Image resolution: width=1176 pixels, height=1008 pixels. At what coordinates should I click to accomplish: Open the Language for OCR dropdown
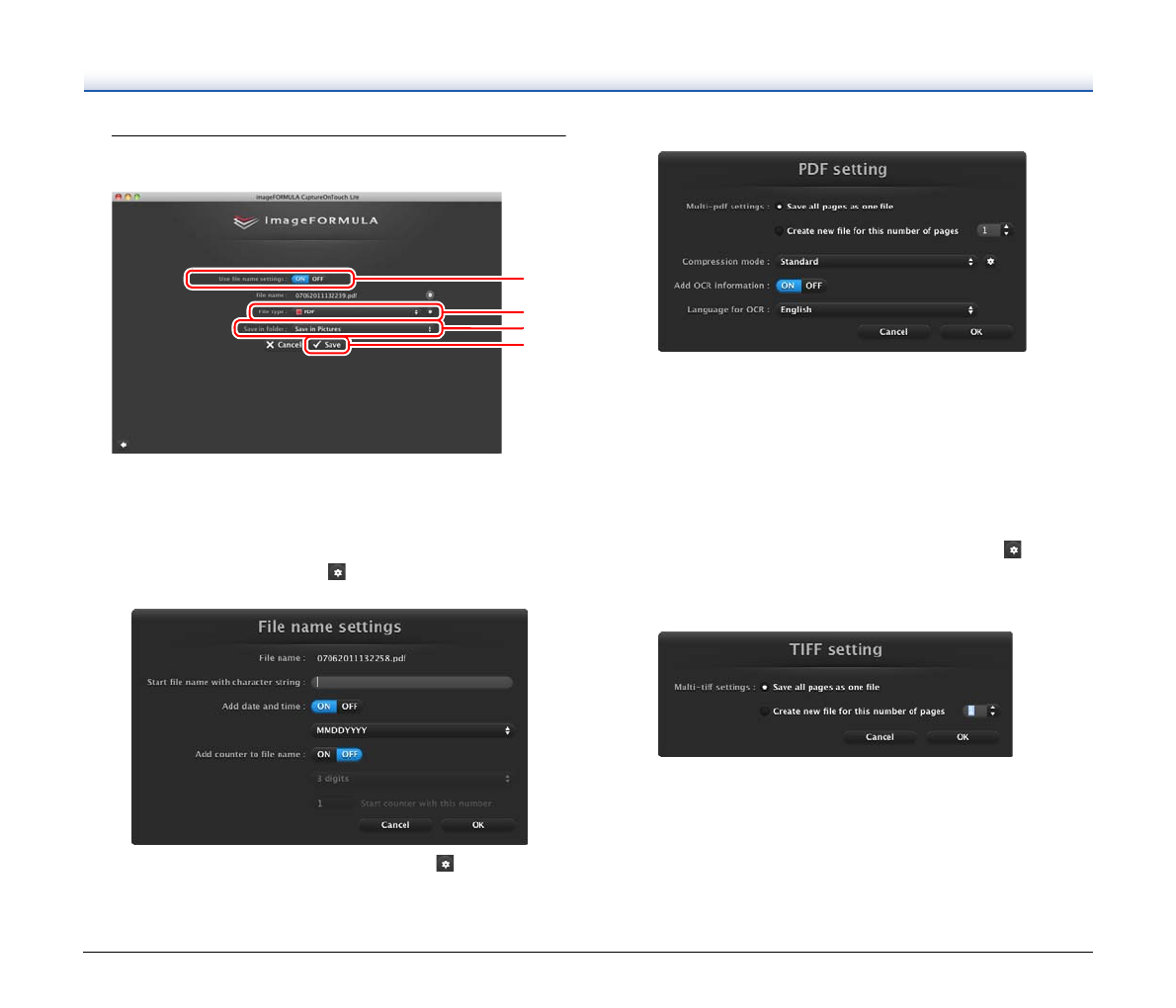876,309
